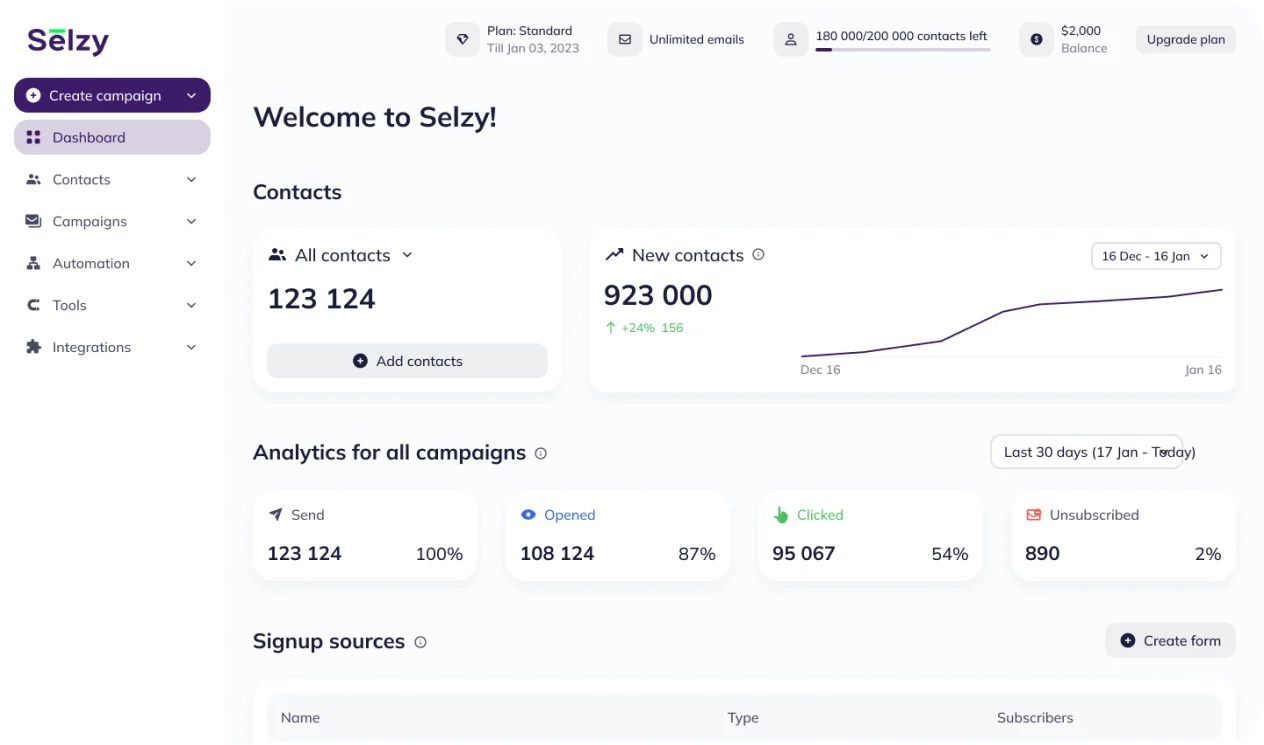Click the plus icon in Create campaign

pyautogui.click(x=33, y=96)
